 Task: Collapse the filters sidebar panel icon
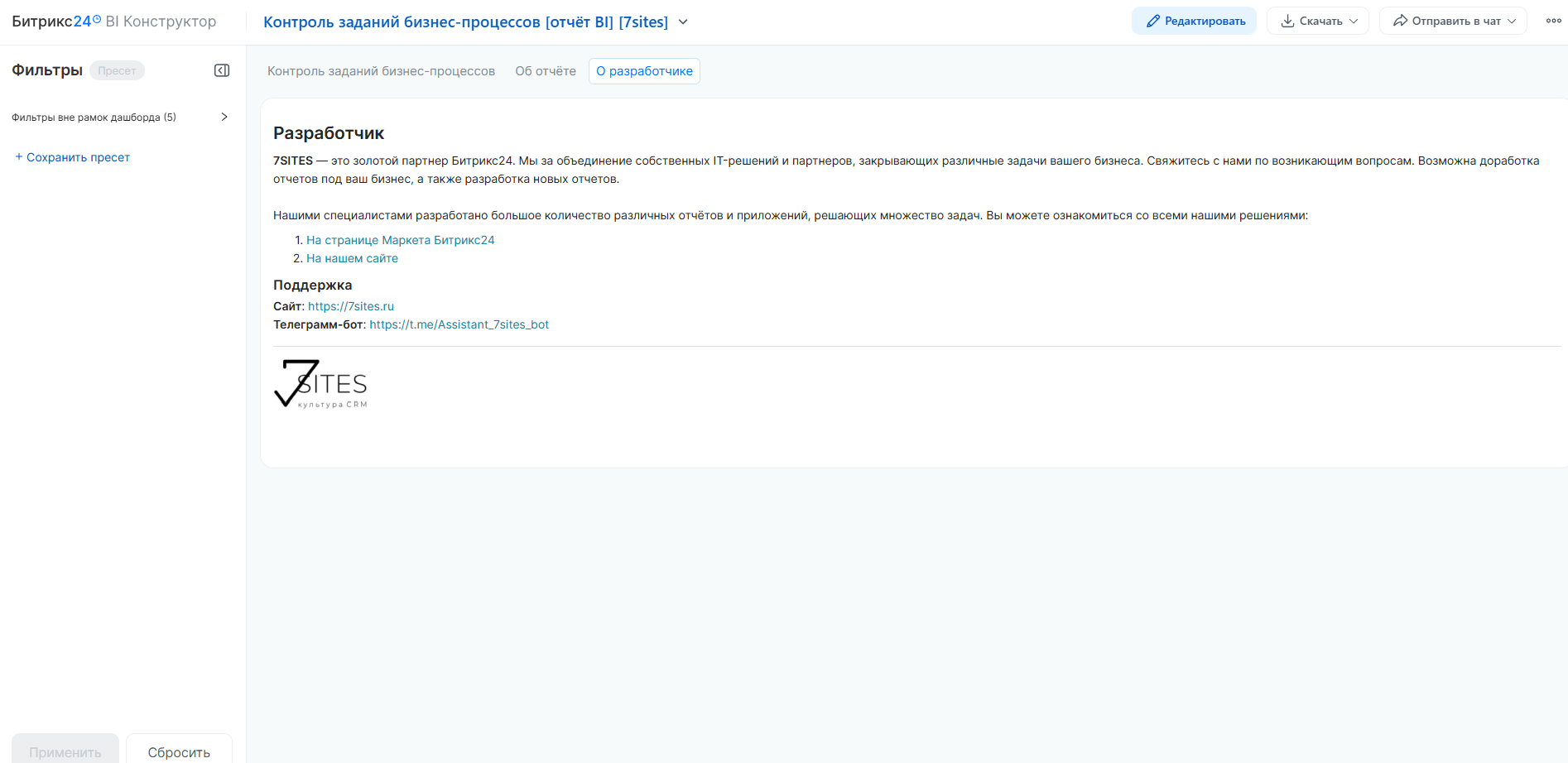pyautogui.click(x=222, y=70)
